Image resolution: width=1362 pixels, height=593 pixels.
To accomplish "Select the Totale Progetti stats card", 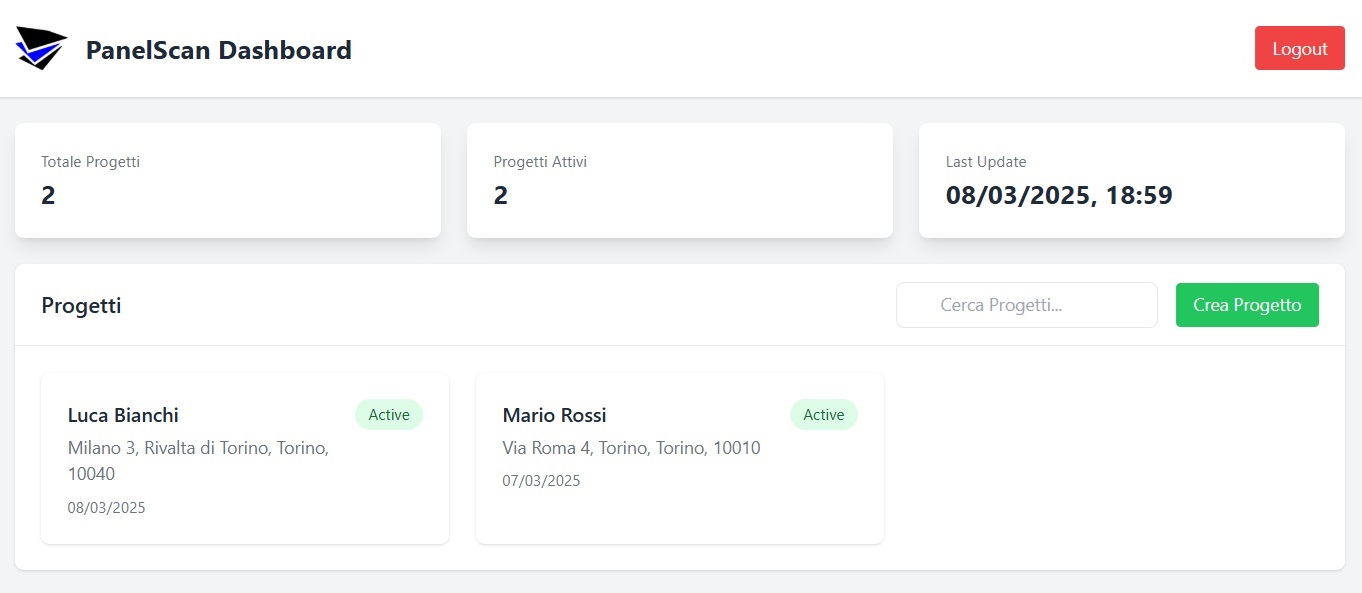I will point(228,180).
